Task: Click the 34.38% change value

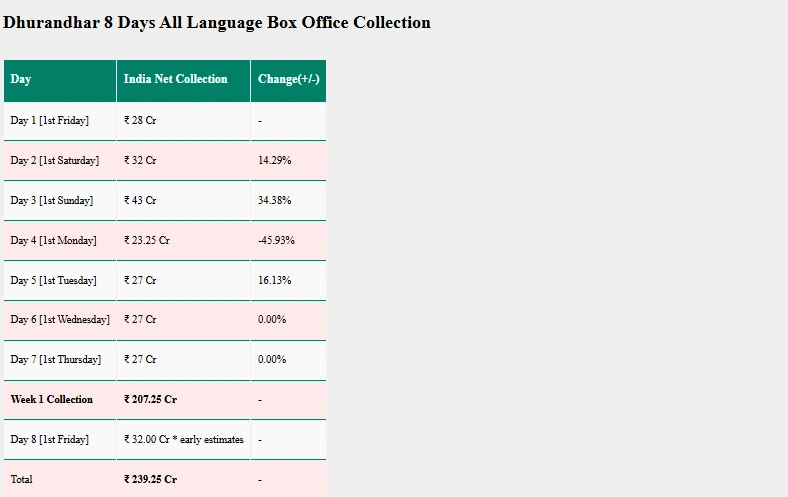Action: [274, 201]
